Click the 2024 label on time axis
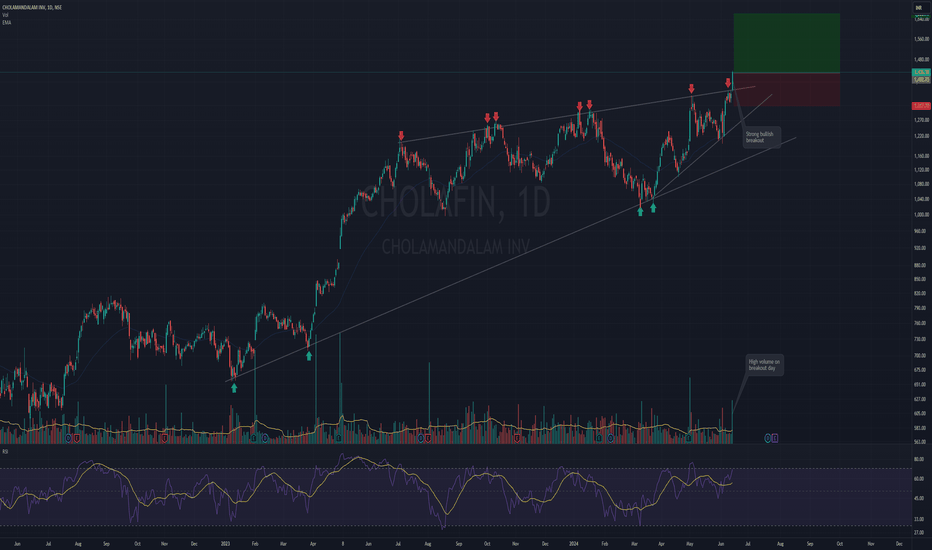The height and width of the screenshot is (550, 932). pyautogui.click(x=574, y=543)
